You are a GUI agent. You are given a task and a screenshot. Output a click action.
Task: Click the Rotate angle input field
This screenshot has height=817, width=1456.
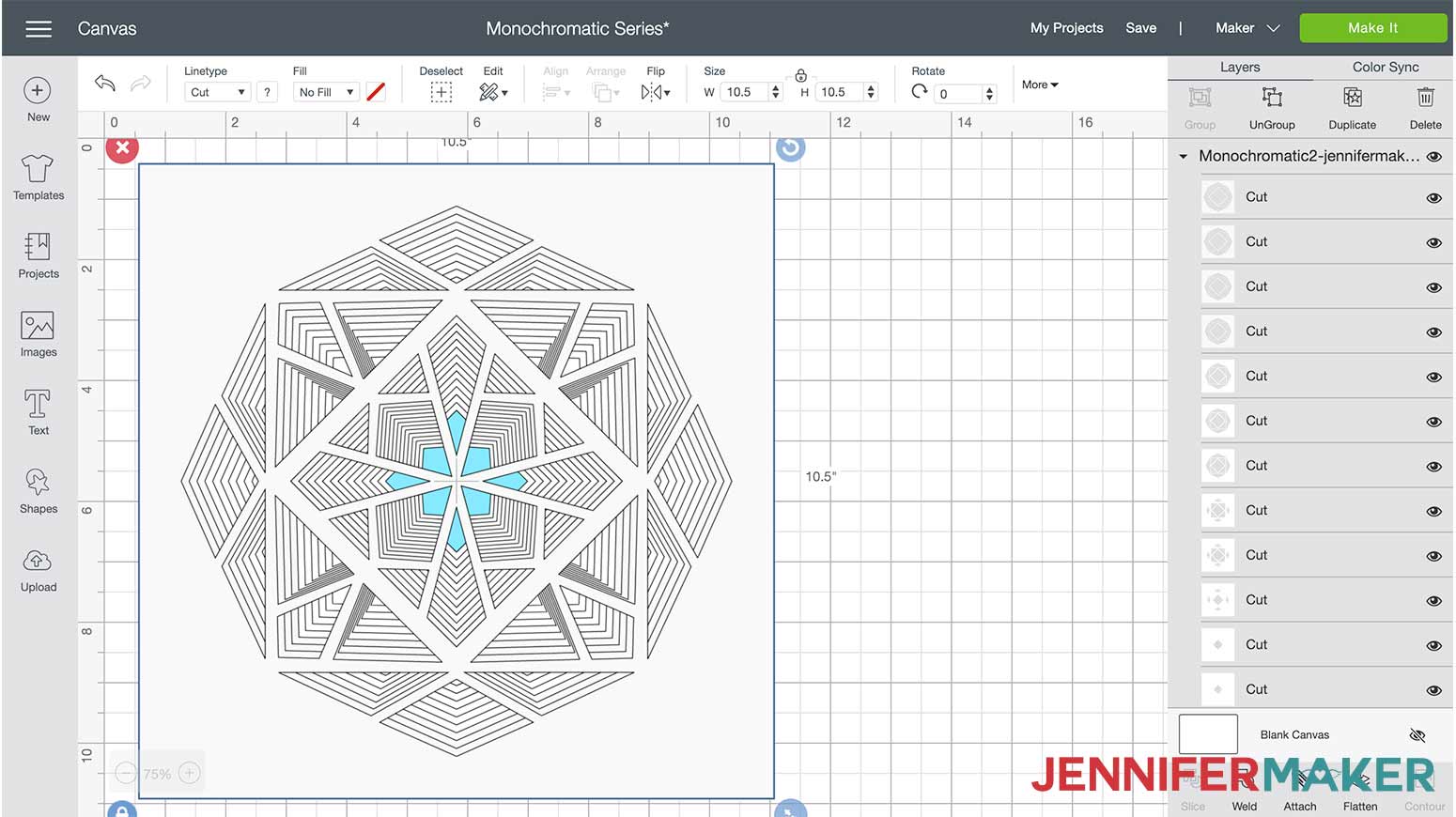coord(958,93)
